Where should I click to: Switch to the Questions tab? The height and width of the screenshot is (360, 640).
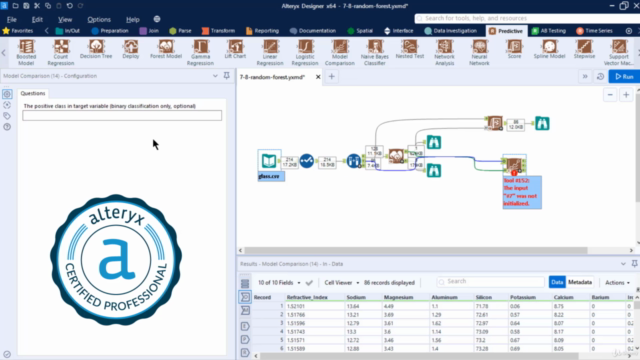(33, 93)
